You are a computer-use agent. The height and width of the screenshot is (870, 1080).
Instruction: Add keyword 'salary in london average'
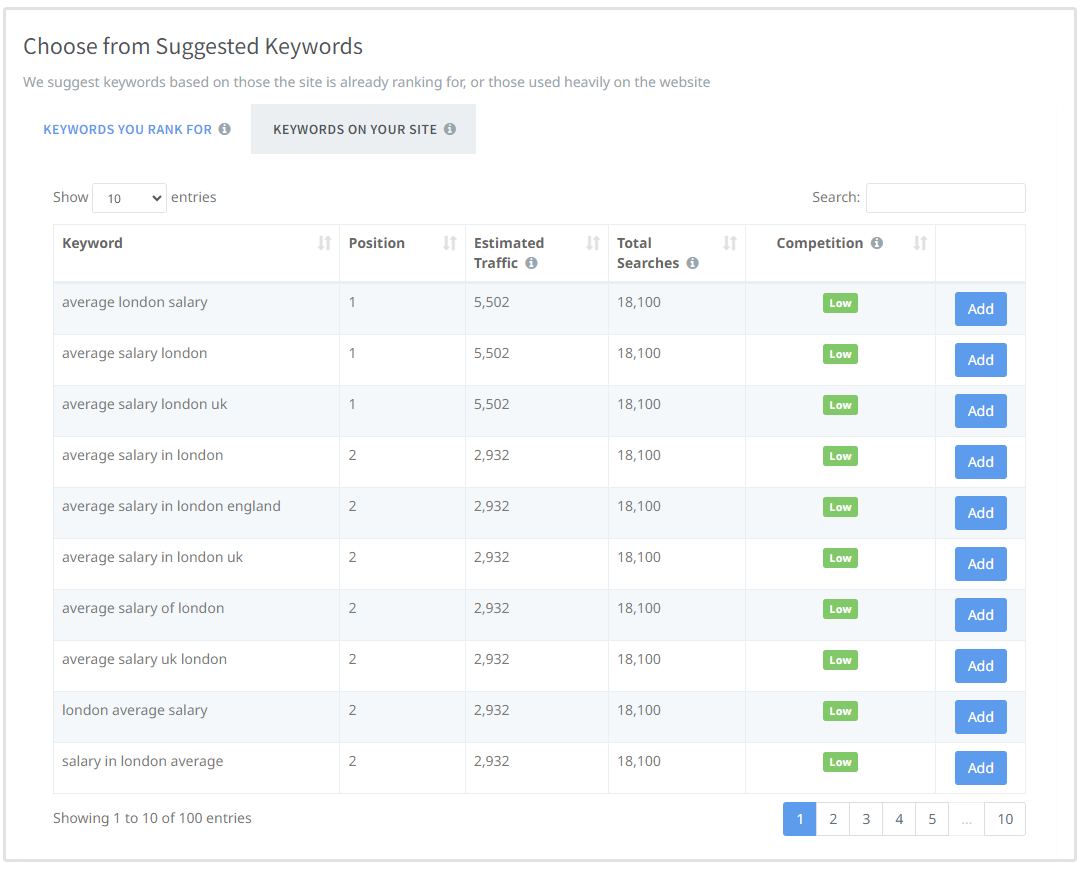980,768
